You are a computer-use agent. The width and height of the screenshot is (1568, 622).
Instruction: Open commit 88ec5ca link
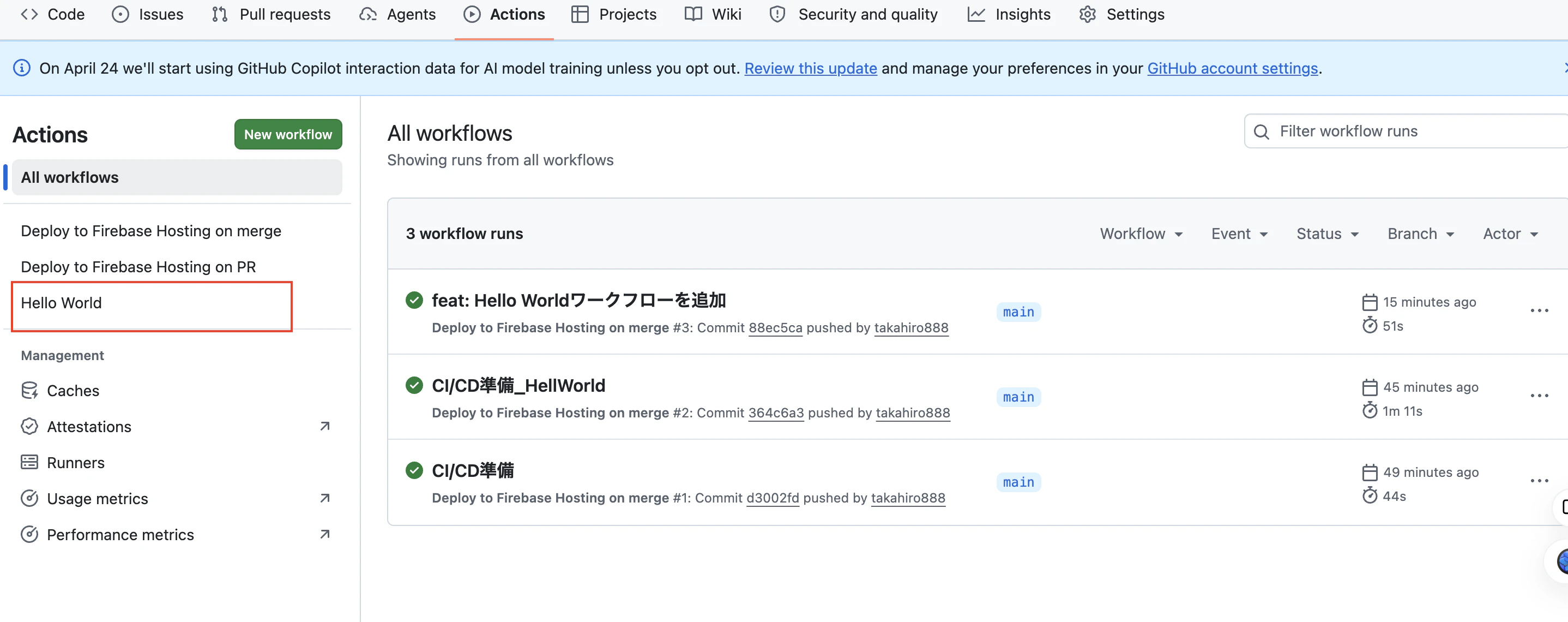[x=775, y=328]
